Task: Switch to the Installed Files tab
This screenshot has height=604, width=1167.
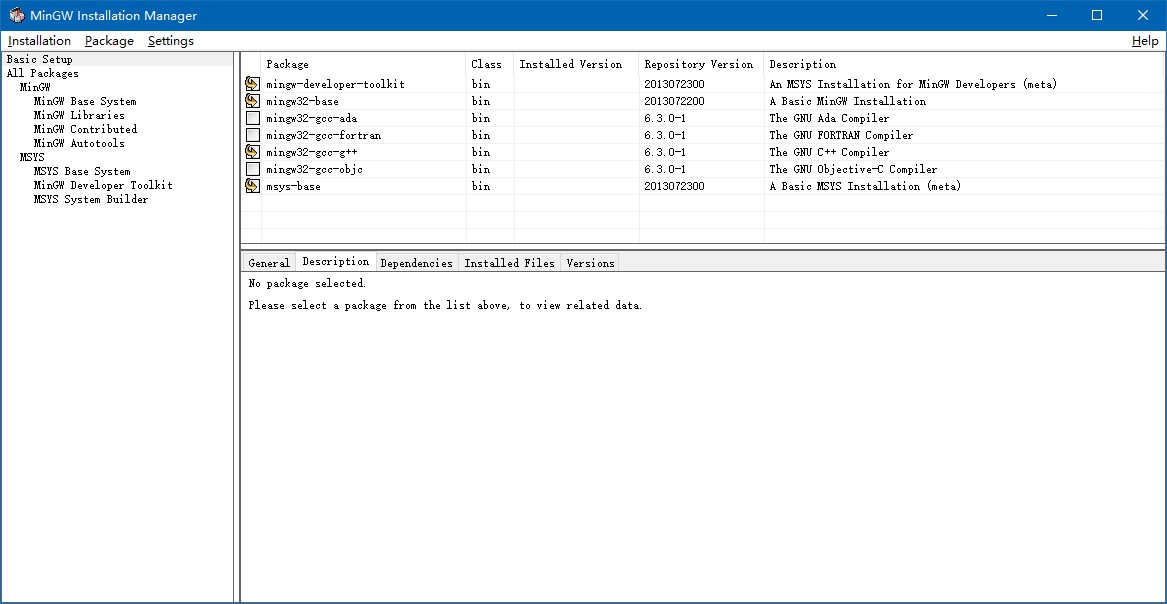Action: coord(510,262)
